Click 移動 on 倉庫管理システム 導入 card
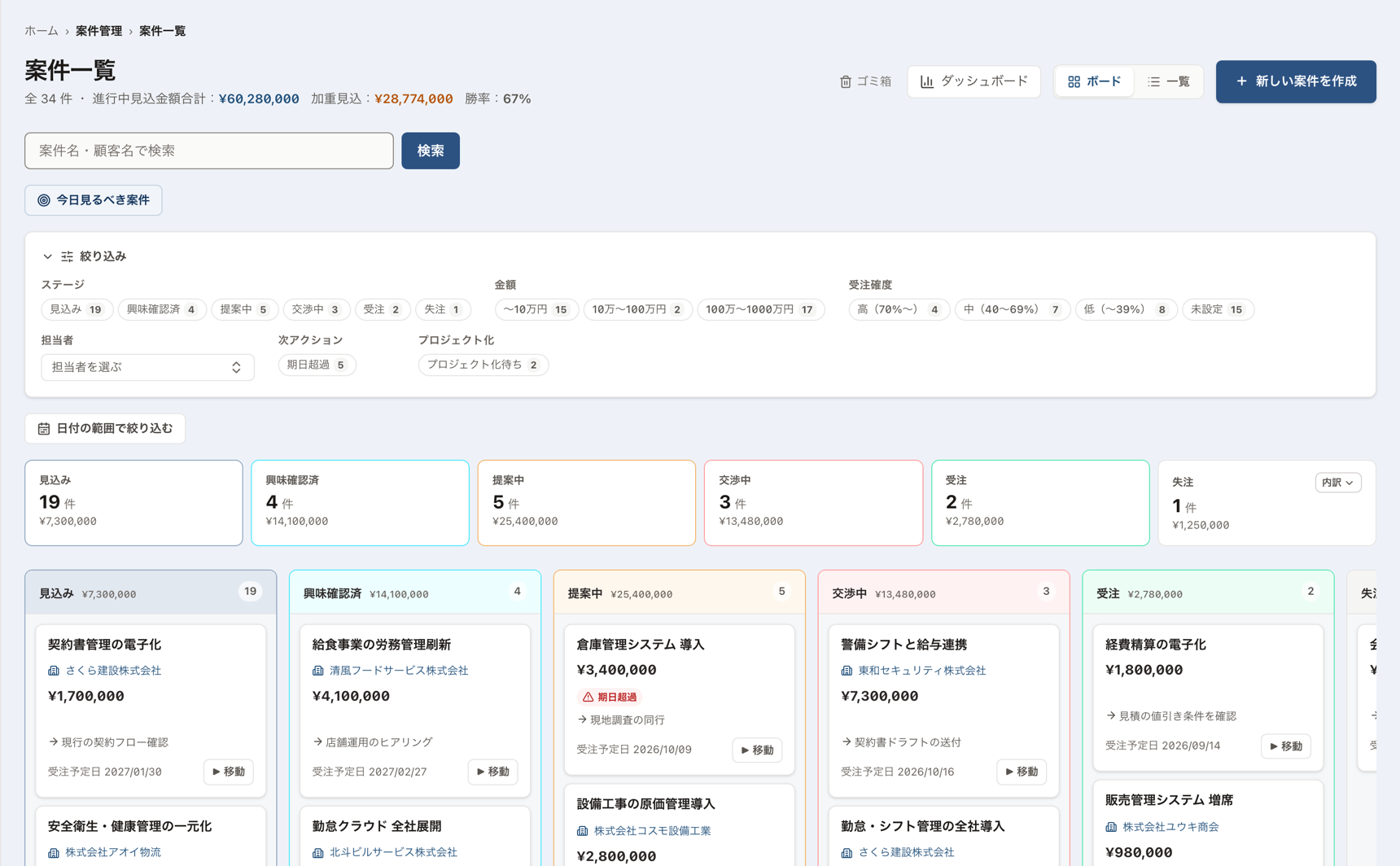Screen dimensions: 1400x866 pyautogui.click(x=757, y=750)
